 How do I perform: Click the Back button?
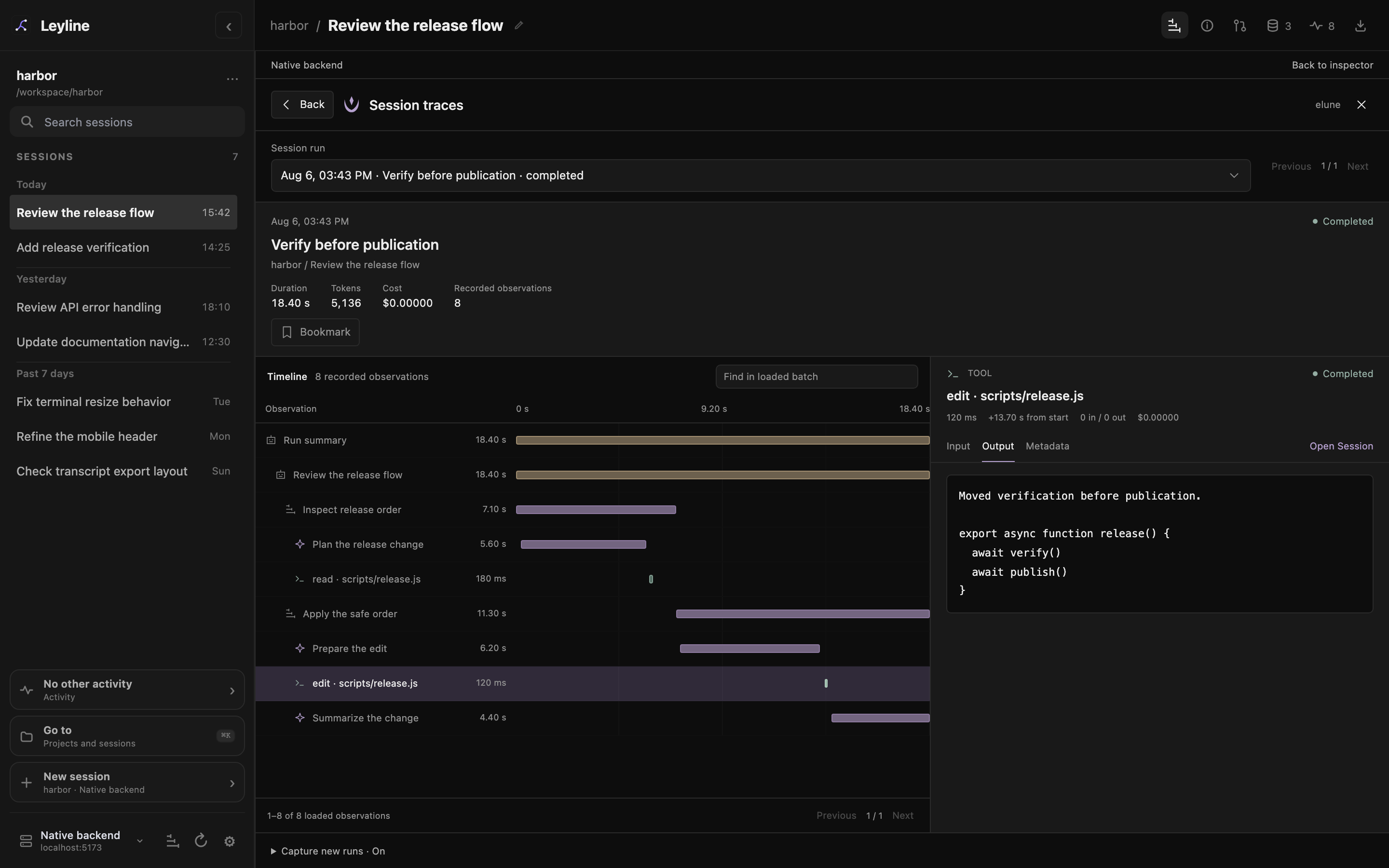(x=302, y=105)
